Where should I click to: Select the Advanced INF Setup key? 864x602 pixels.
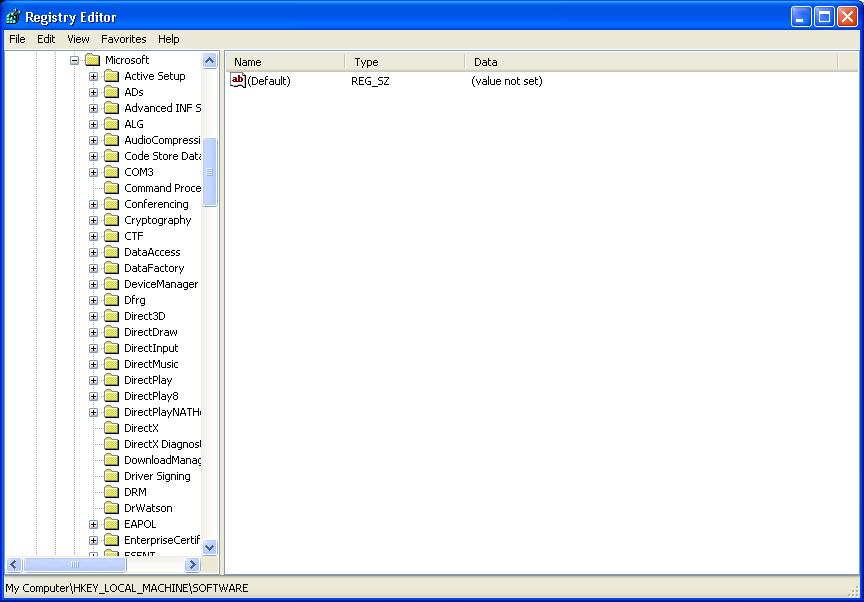[x=162, y=108]
